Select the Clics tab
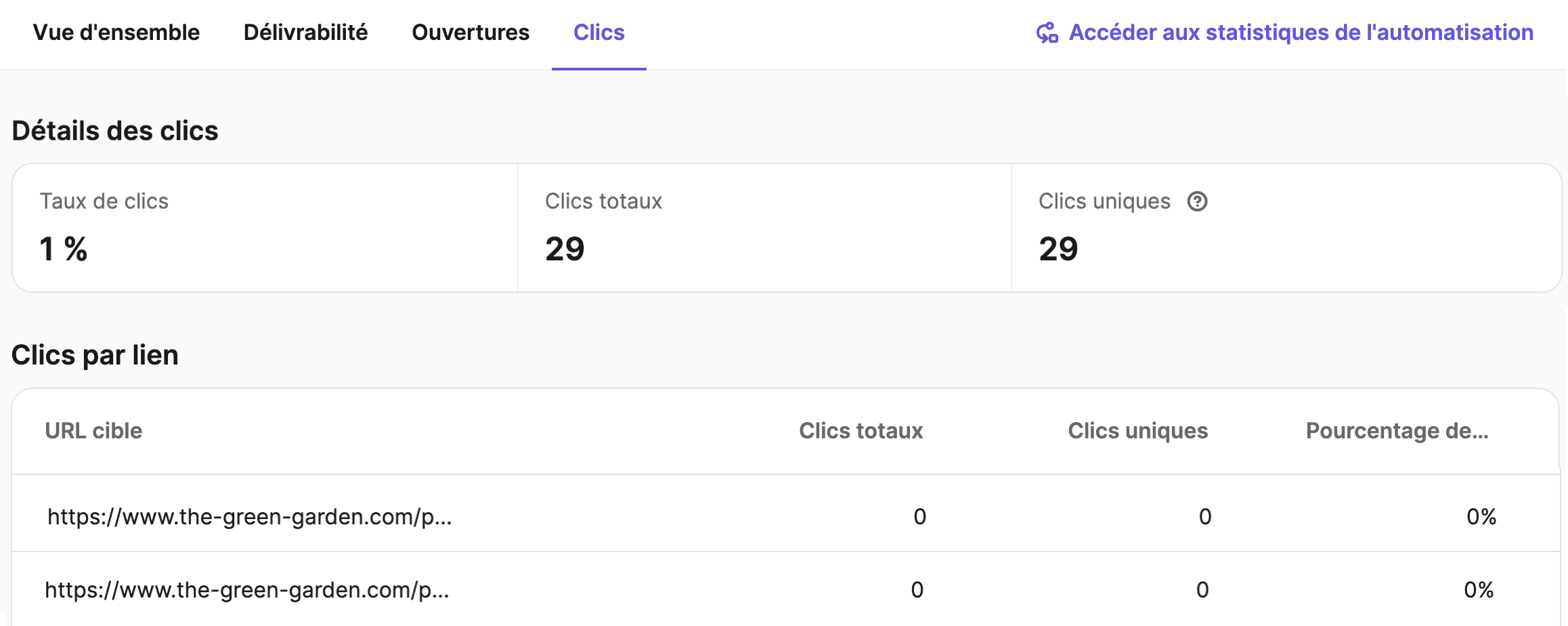1568x626 pixels. pos(599,33)
